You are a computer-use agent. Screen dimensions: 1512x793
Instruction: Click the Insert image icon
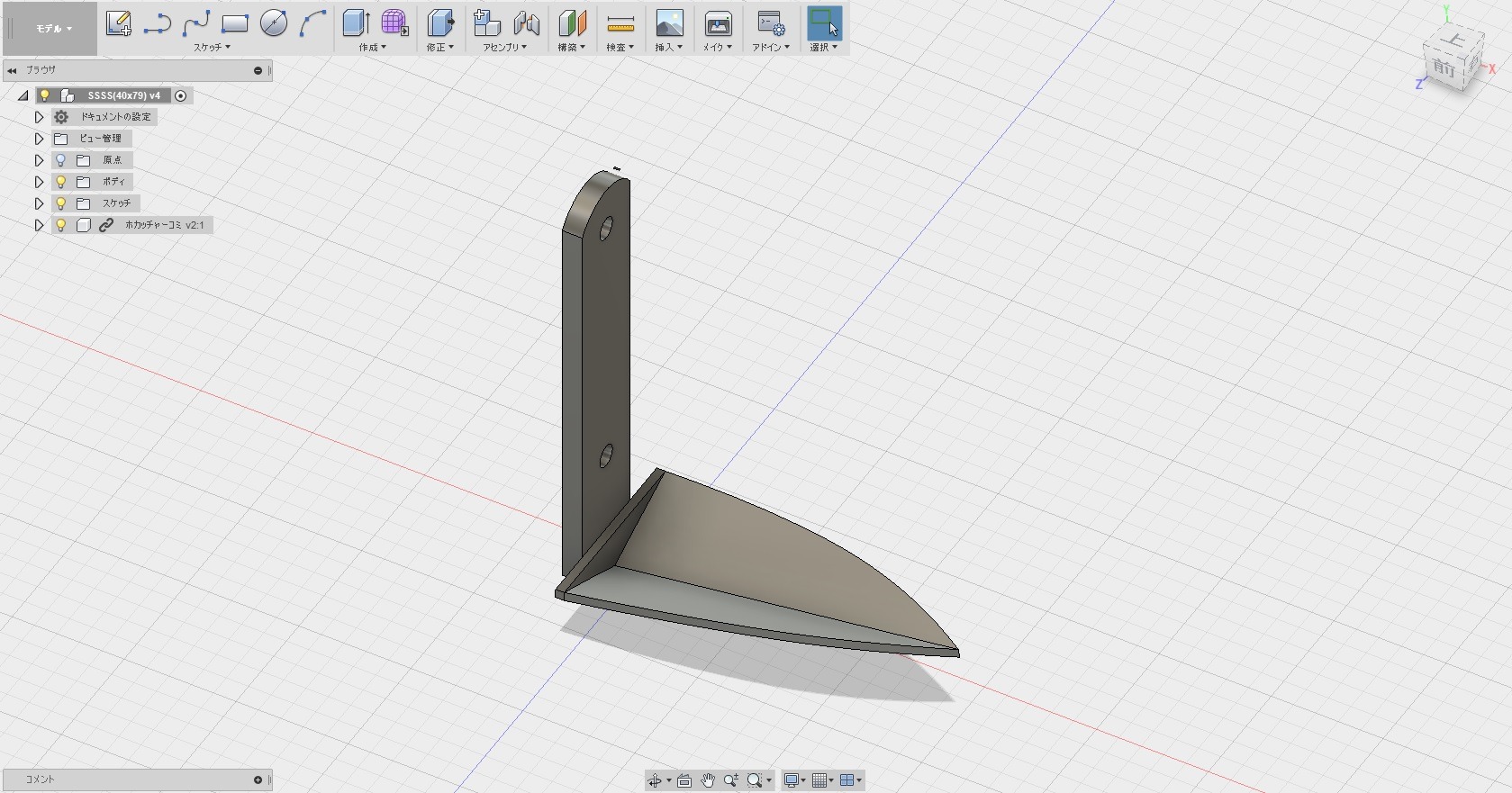tap(669, 23)
